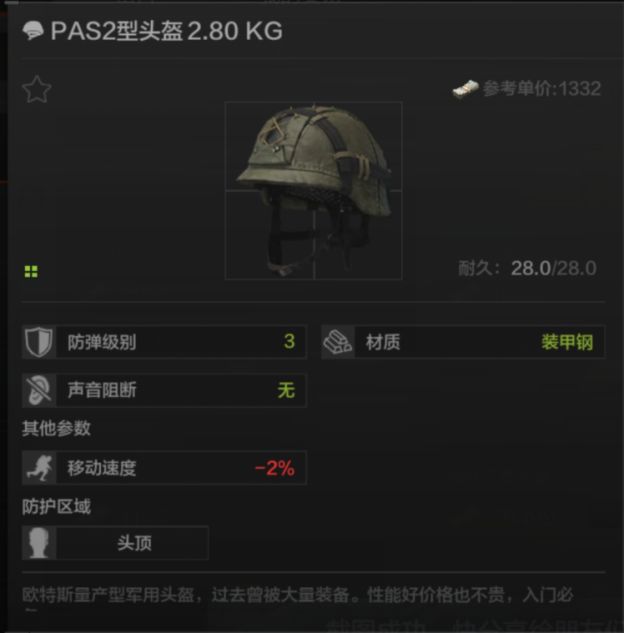624x633 pixels.
Task: Click the helmet icon beside PAS2 title
Action: pyautogui.click(x=33, y=31)
